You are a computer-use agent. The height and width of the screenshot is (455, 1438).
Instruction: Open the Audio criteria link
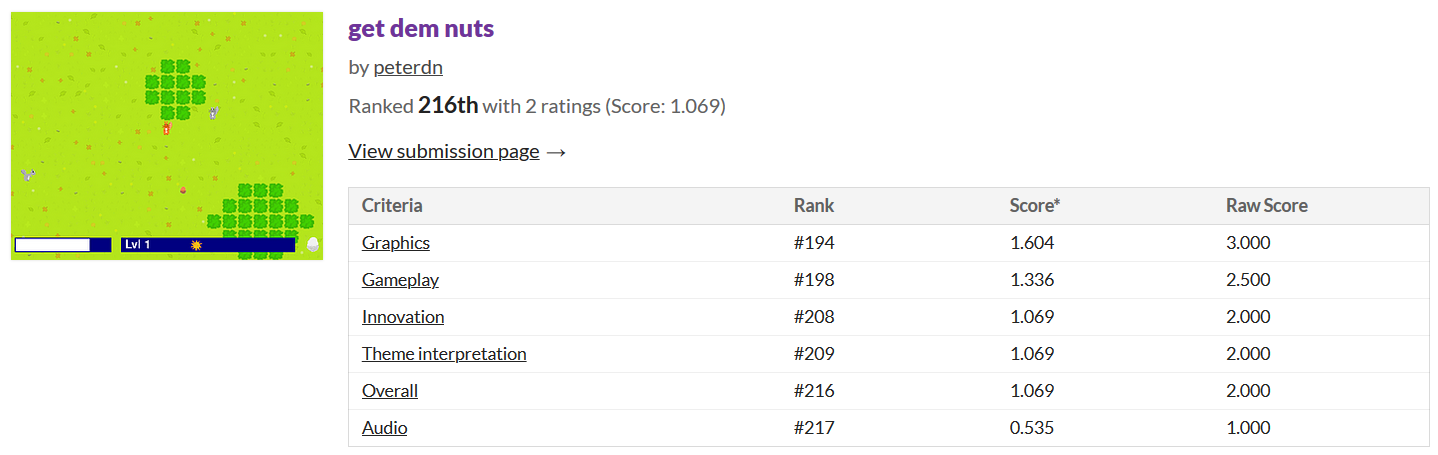click(x=384, y=428)
